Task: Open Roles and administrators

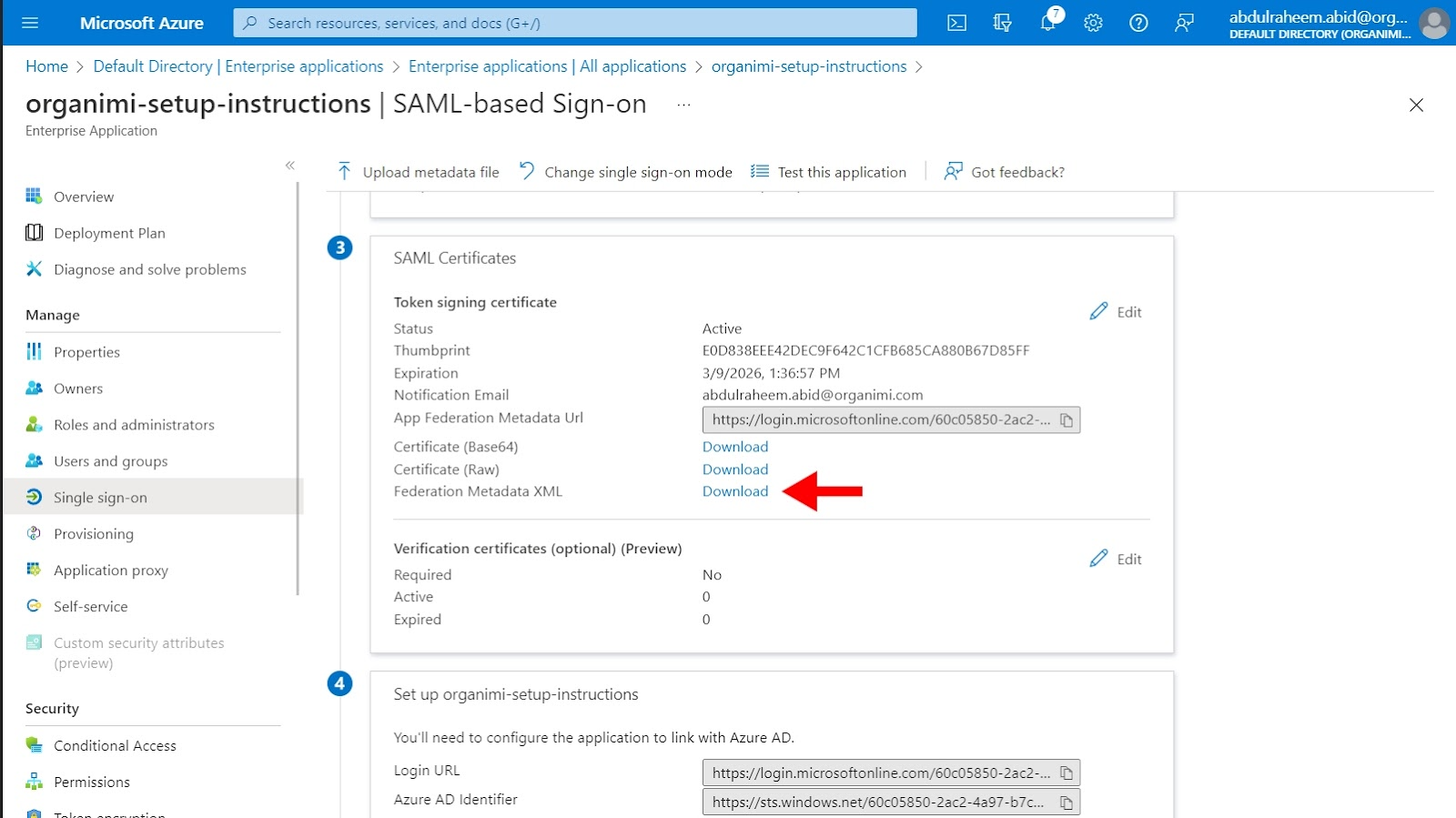Action: click(134, 425)
